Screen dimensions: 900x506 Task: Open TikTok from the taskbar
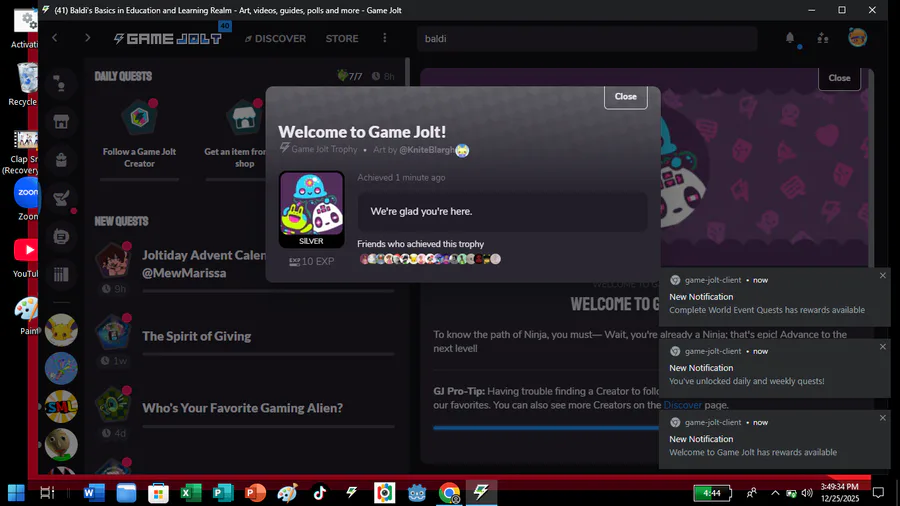tap(320, 492)
